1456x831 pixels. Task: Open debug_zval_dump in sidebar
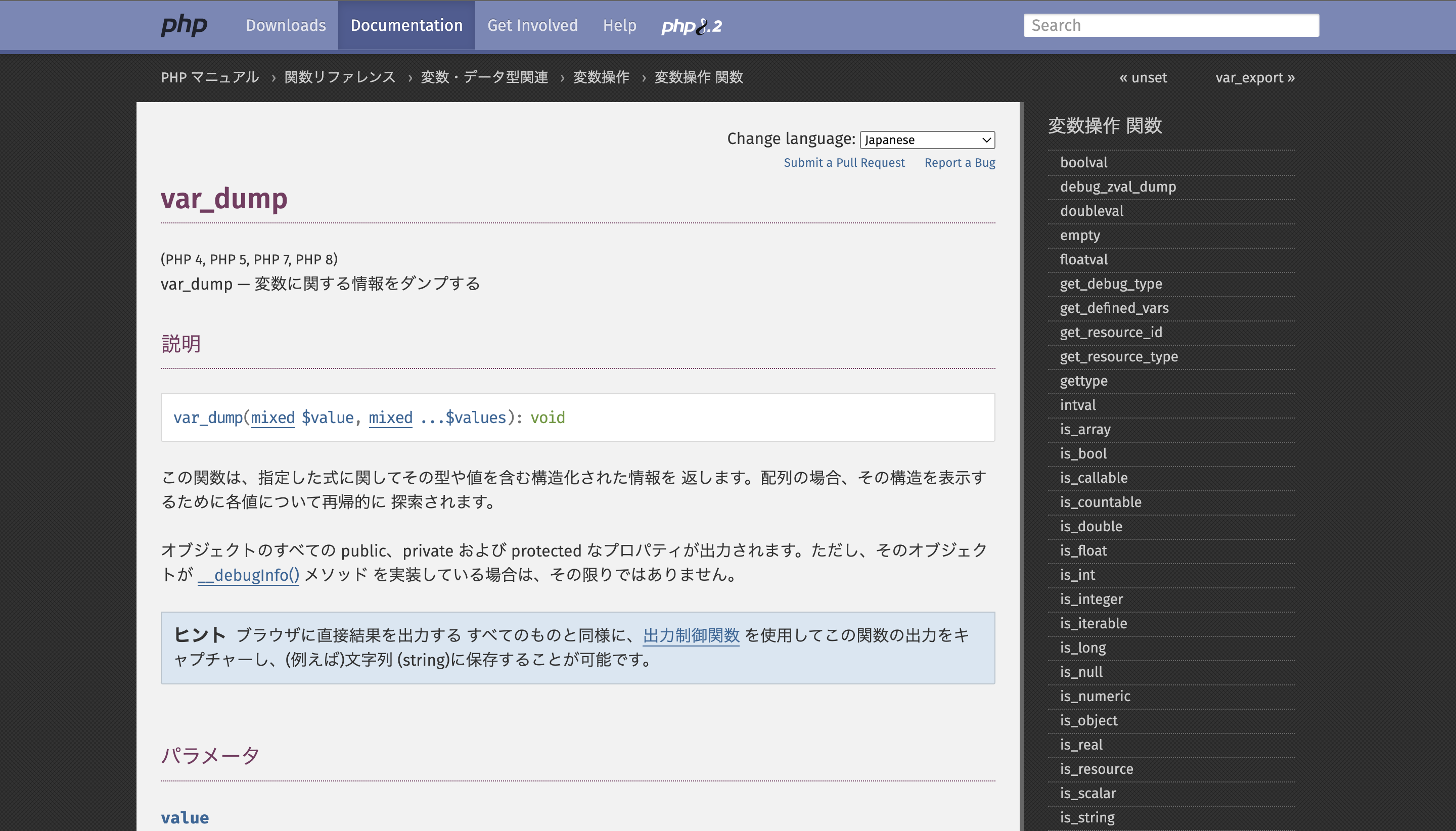click(1118, 187)
